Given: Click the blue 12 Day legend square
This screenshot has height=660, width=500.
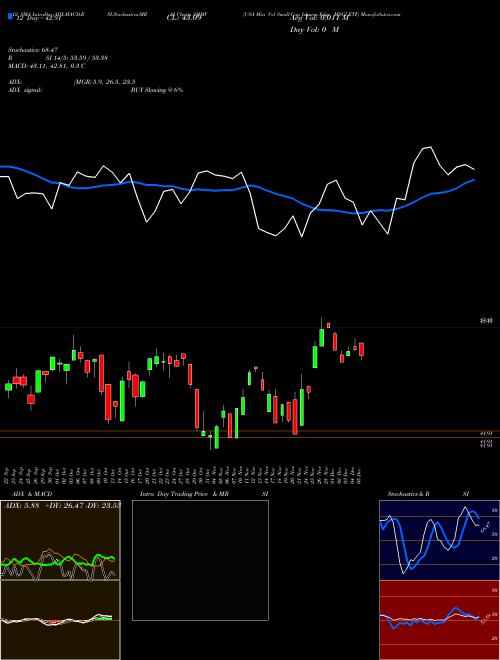Looking at the screenshot, I should tap(10, 16).
